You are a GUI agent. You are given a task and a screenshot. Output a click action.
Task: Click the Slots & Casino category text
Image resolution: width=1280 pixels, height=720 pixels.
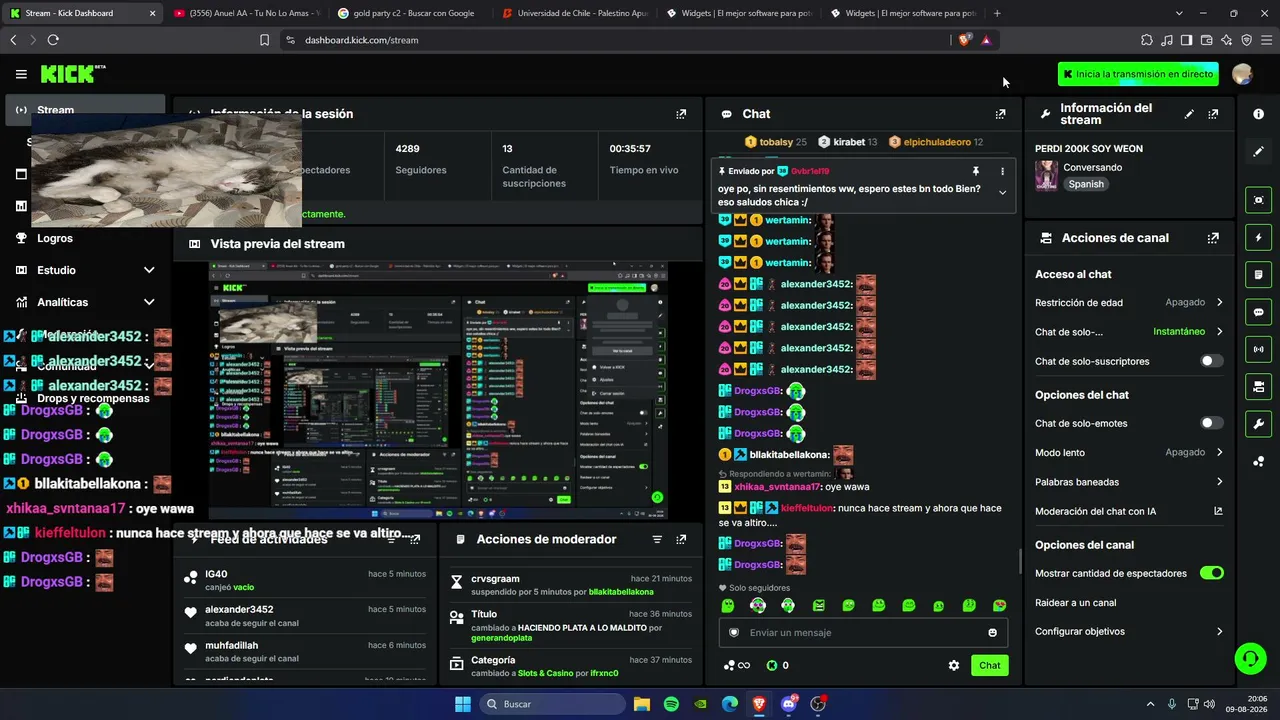(x=546, y=673)
